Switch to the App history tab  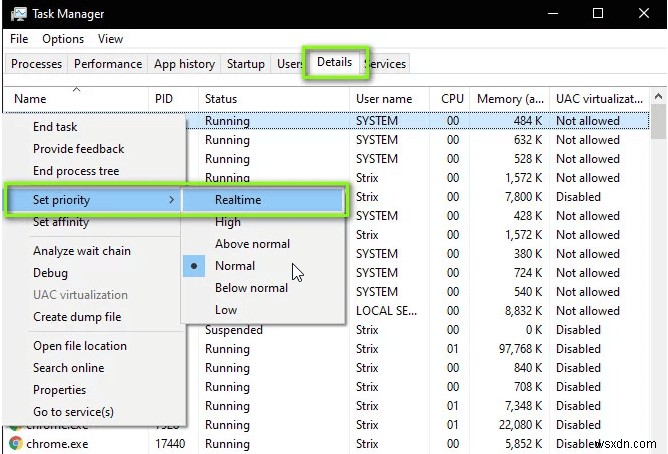click(x=184, y=64)
